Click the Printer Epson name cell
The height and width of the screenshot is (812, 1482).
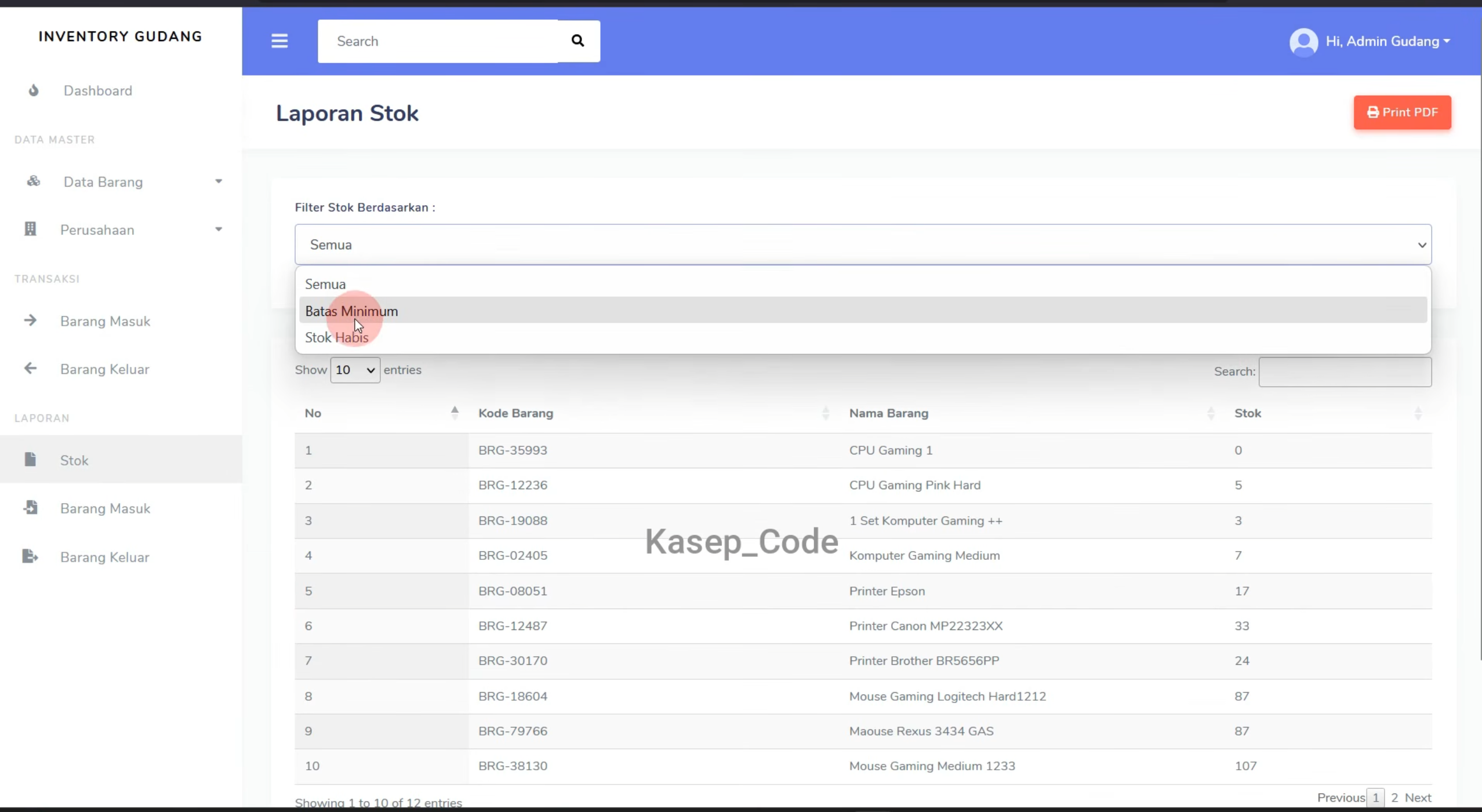click(1032, 591)
